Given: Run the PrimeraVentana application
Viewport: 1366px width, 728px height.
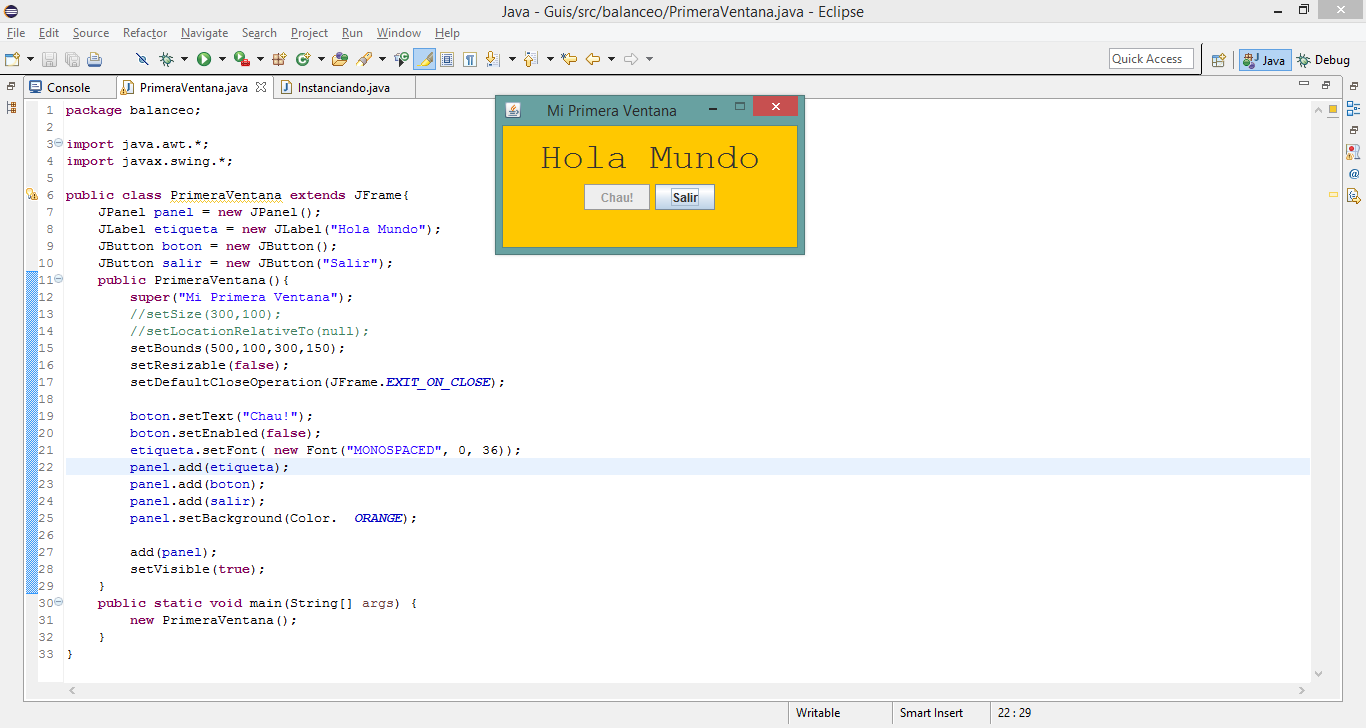Looking at the screenshot, I should click(204, 59).
